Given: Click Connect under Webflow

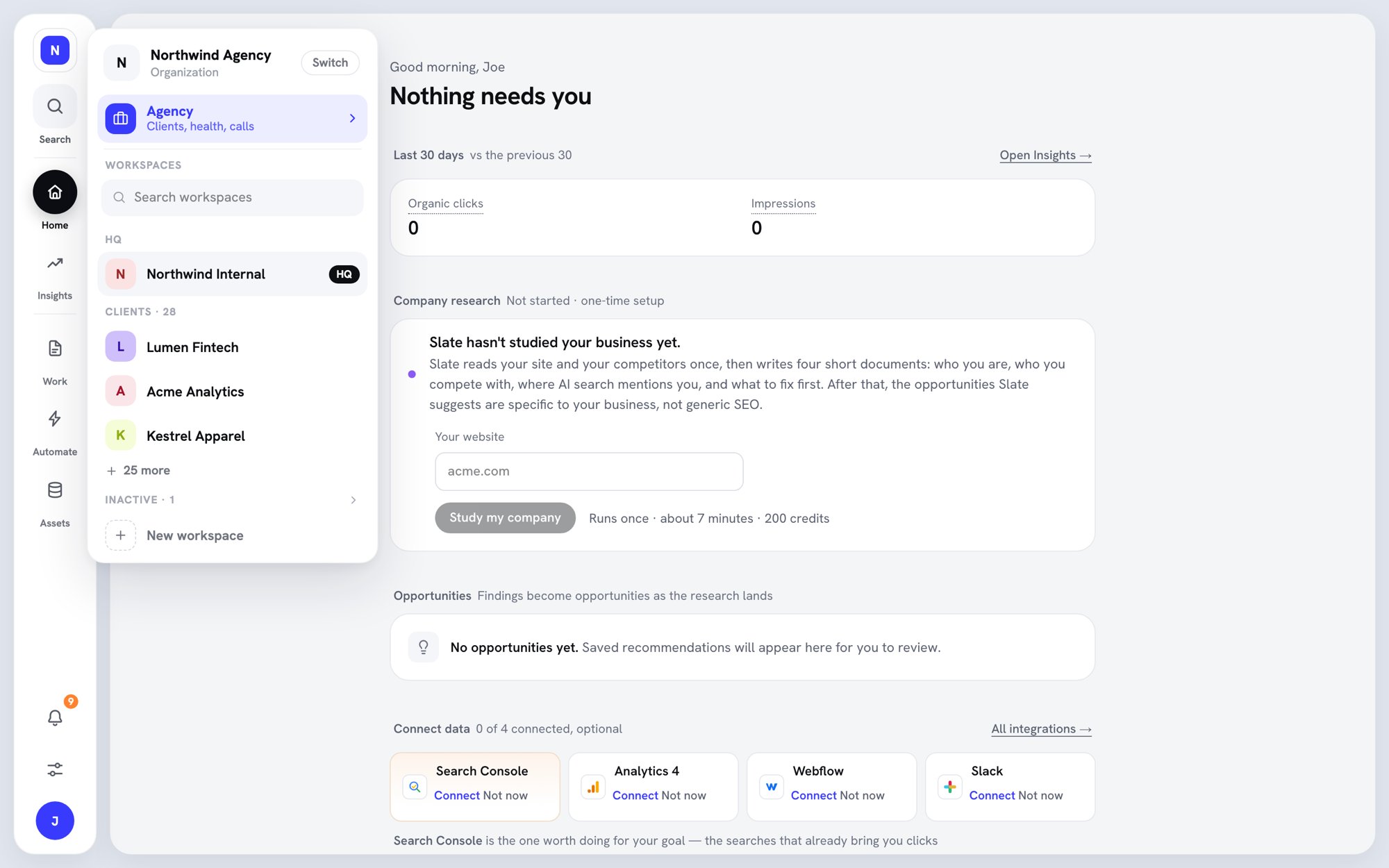Looking at the screenshot, I should point(814,796).
